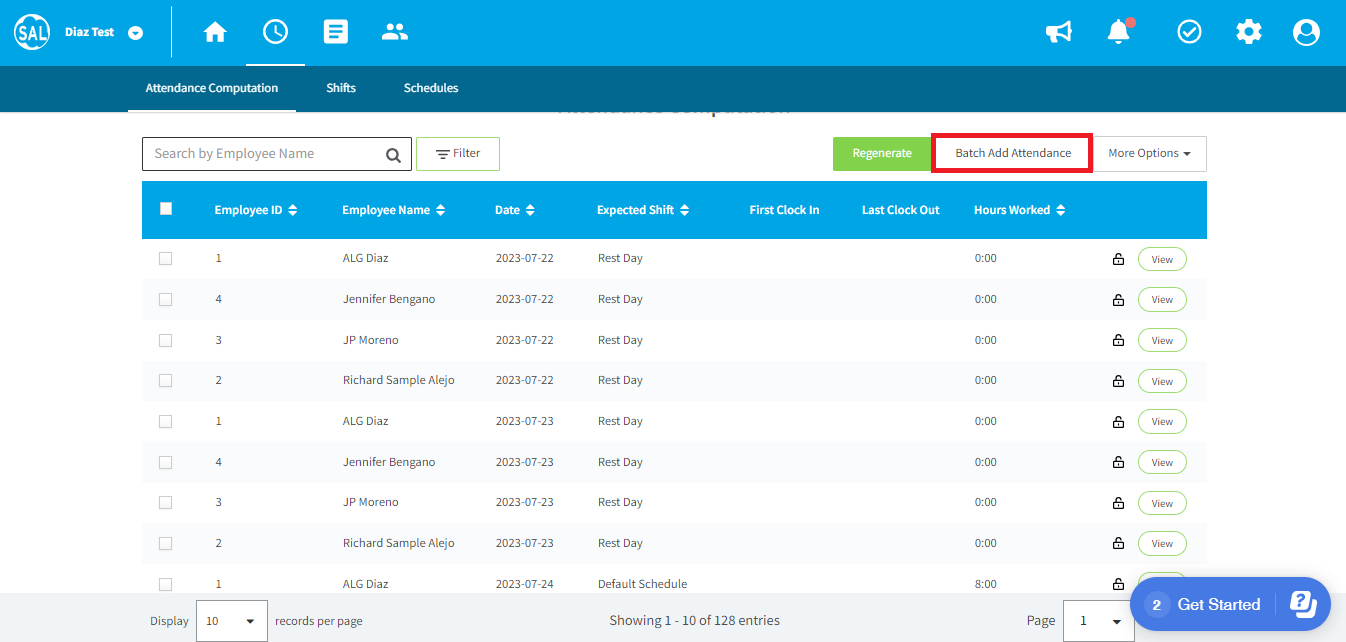1346x642 pixels.
Task: View the JP Moreno 2023-07-23 record
Action: tap(1162, 503)
